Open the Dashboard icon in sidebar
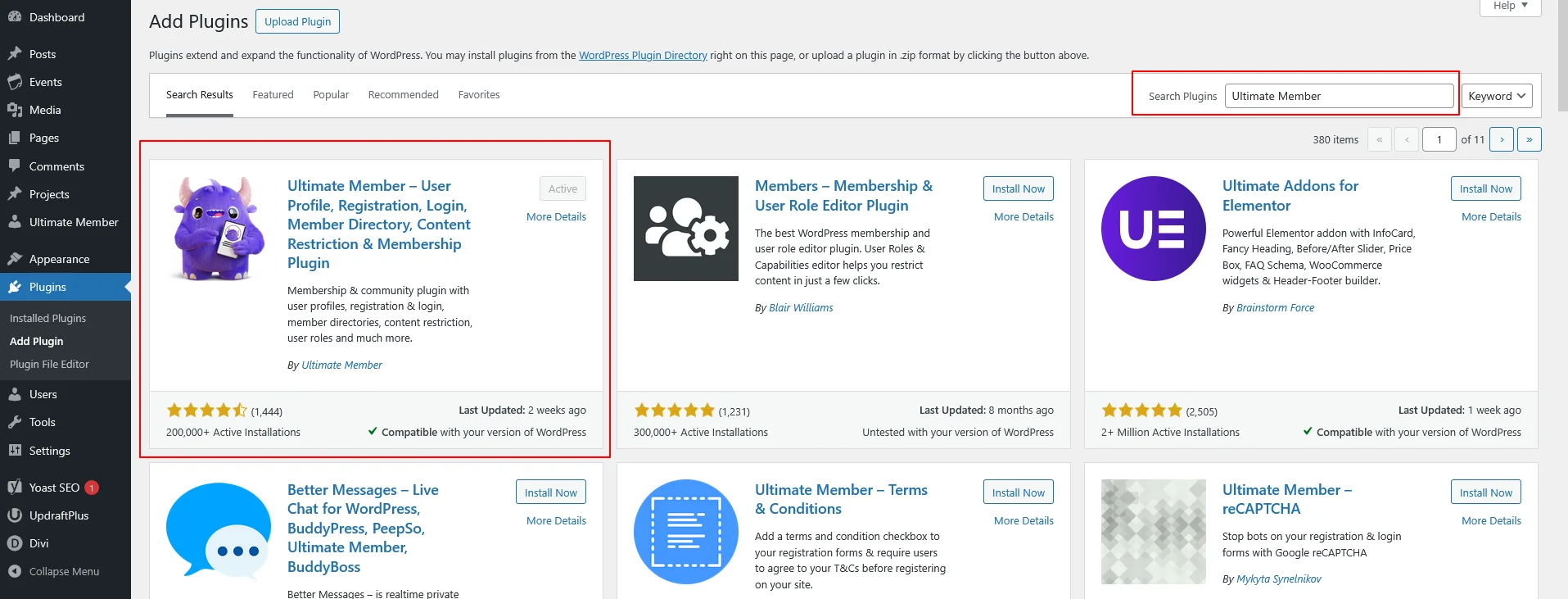Screen dimensions: 1568x599 pyautogui.click(x=15, y=17)
